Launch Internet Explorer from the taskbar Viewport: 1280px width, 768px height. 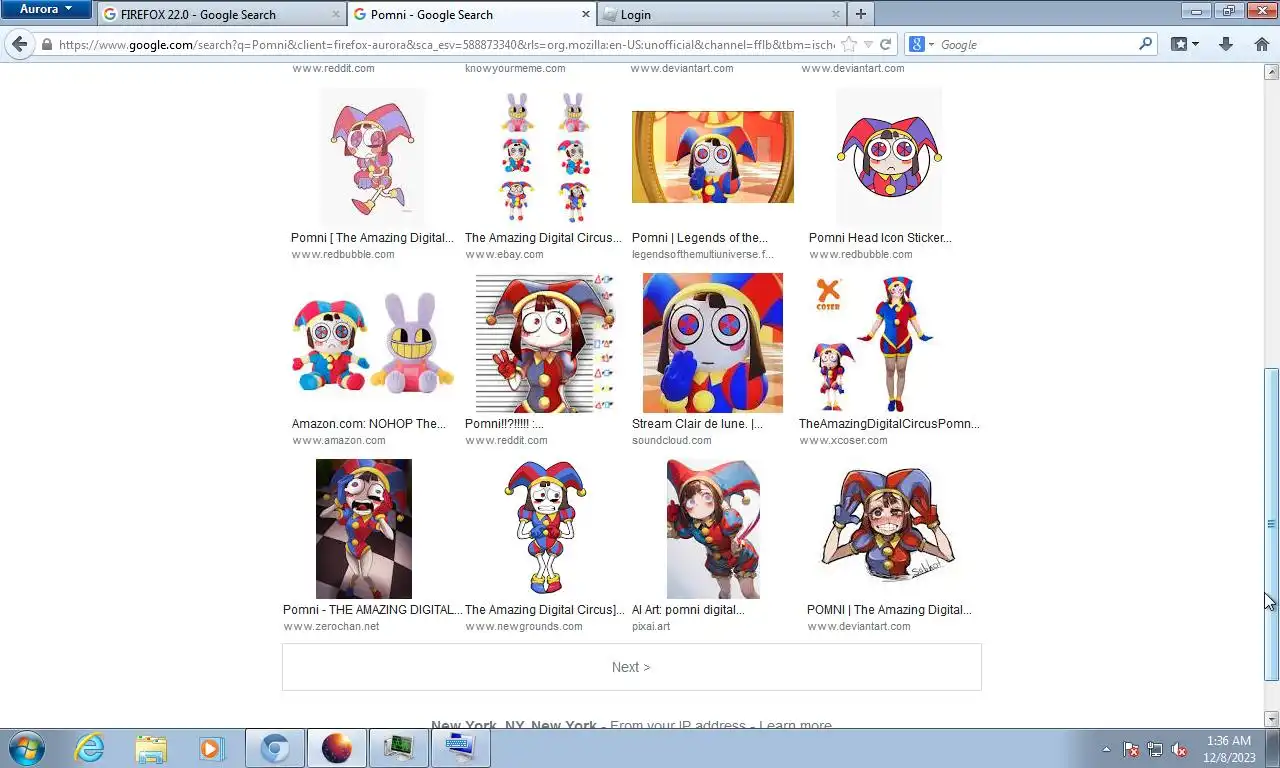tap(89, 748)
